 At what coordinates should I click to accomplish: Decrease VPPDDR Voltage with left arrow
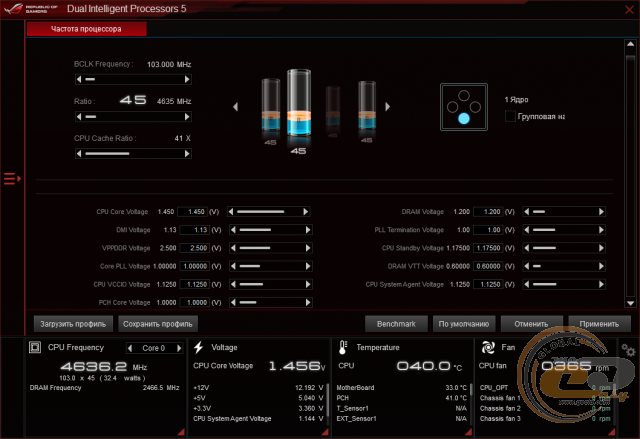pyautogui.click(x=233, y=248)
